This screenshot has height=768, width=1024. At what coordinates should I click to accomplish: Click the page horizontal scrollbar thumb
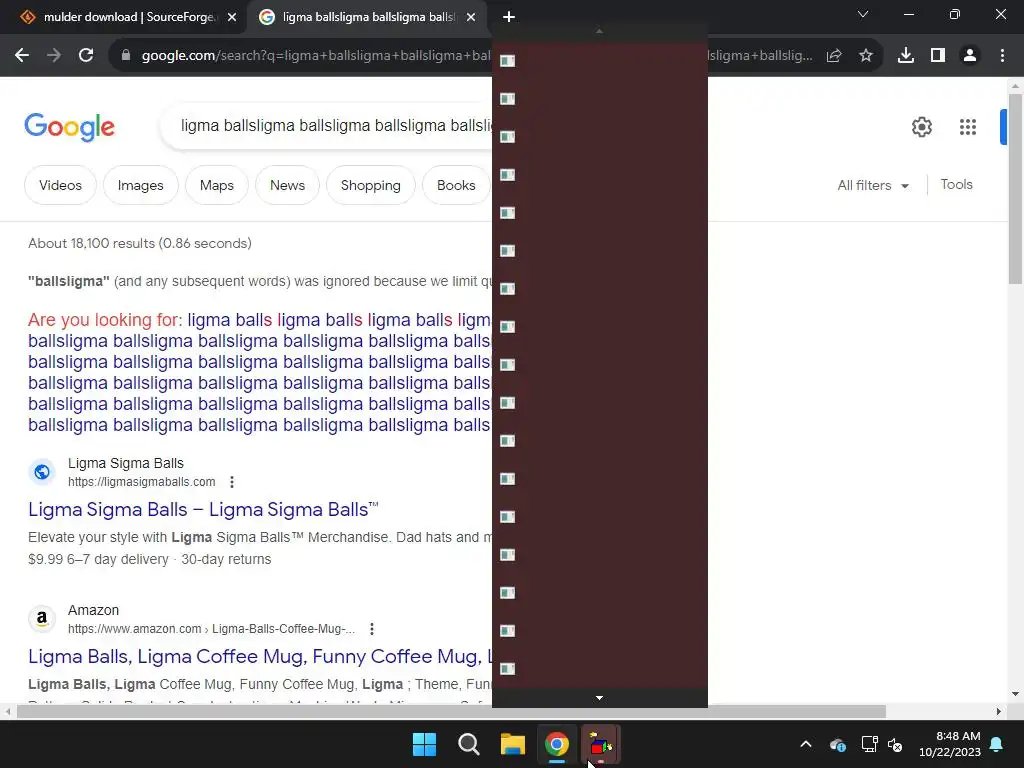pos(451,711)
